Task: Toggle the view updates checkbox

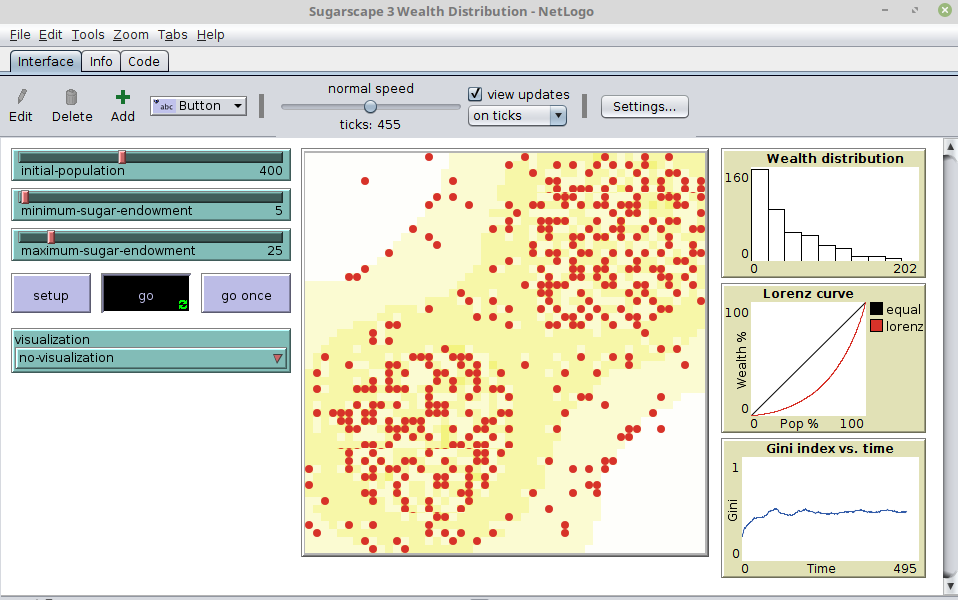Action: (476, 94)
